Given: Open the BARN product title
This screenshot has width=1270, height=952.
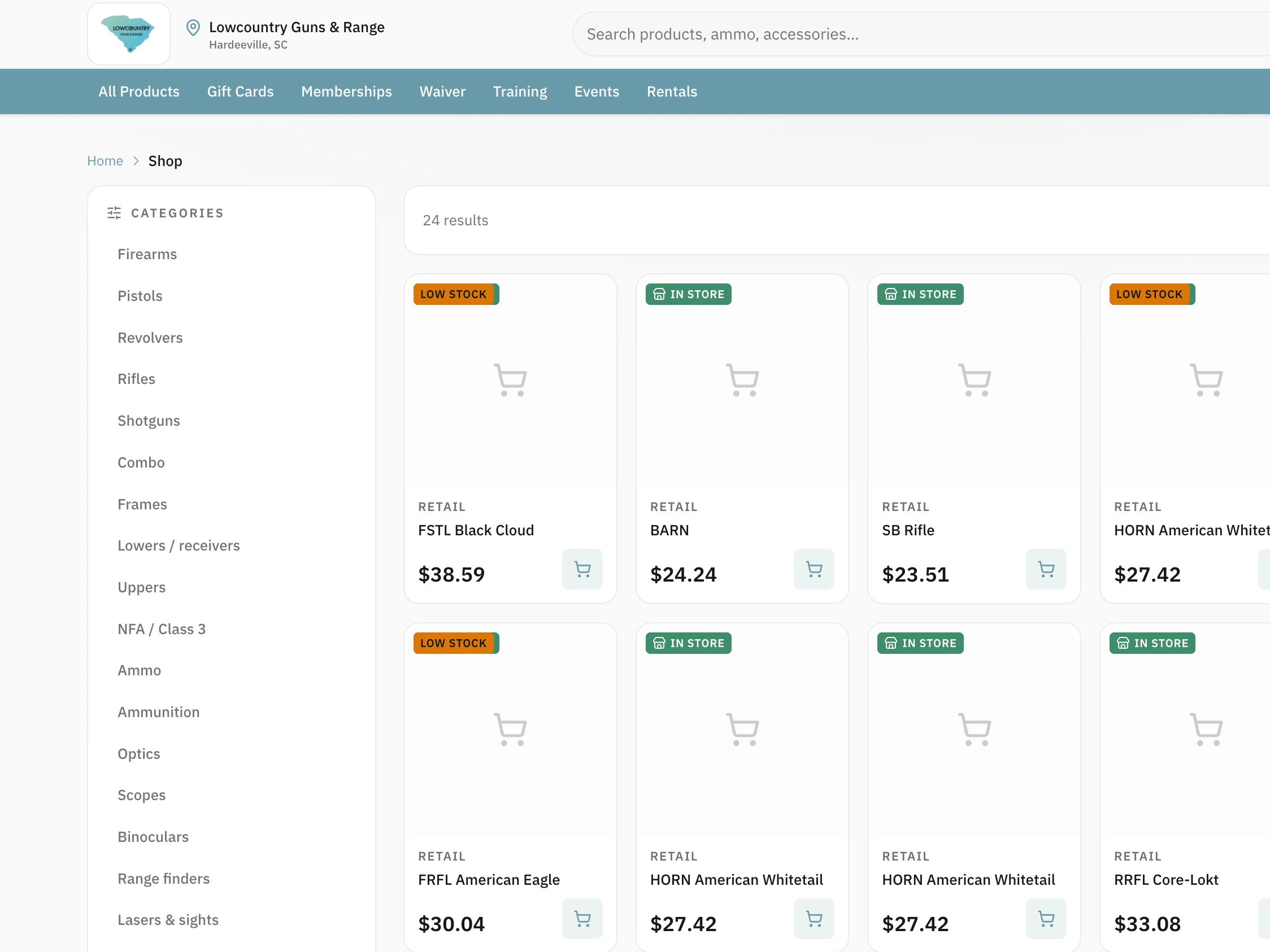Looking at the screenshot, I should (x=669, y=531).
